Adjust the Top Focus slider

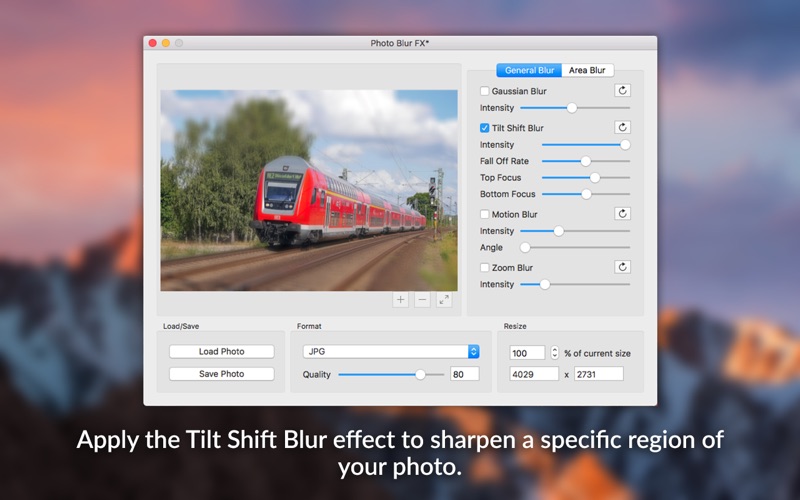pyautogui.click(x=595, y=178)
